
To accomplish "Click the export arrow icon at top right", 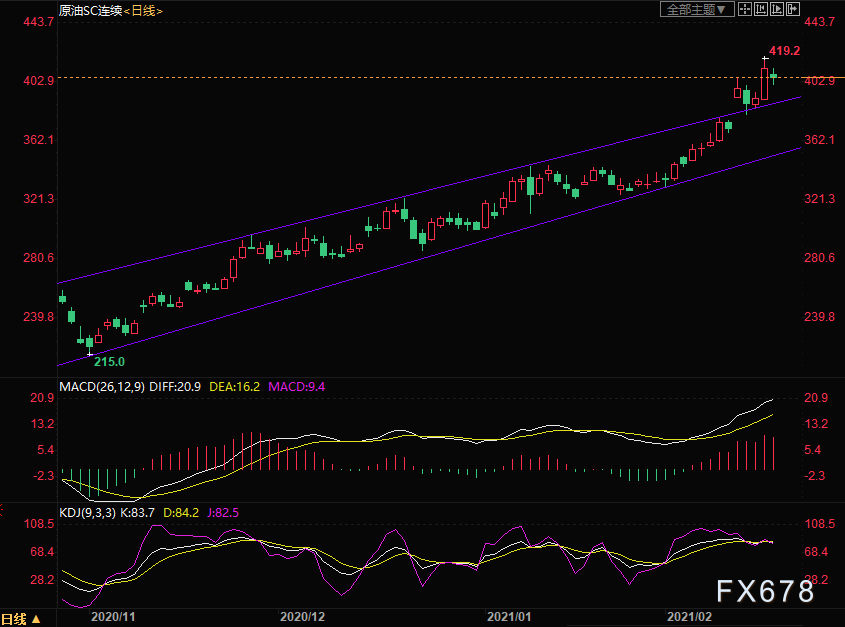I will point(795,9).
